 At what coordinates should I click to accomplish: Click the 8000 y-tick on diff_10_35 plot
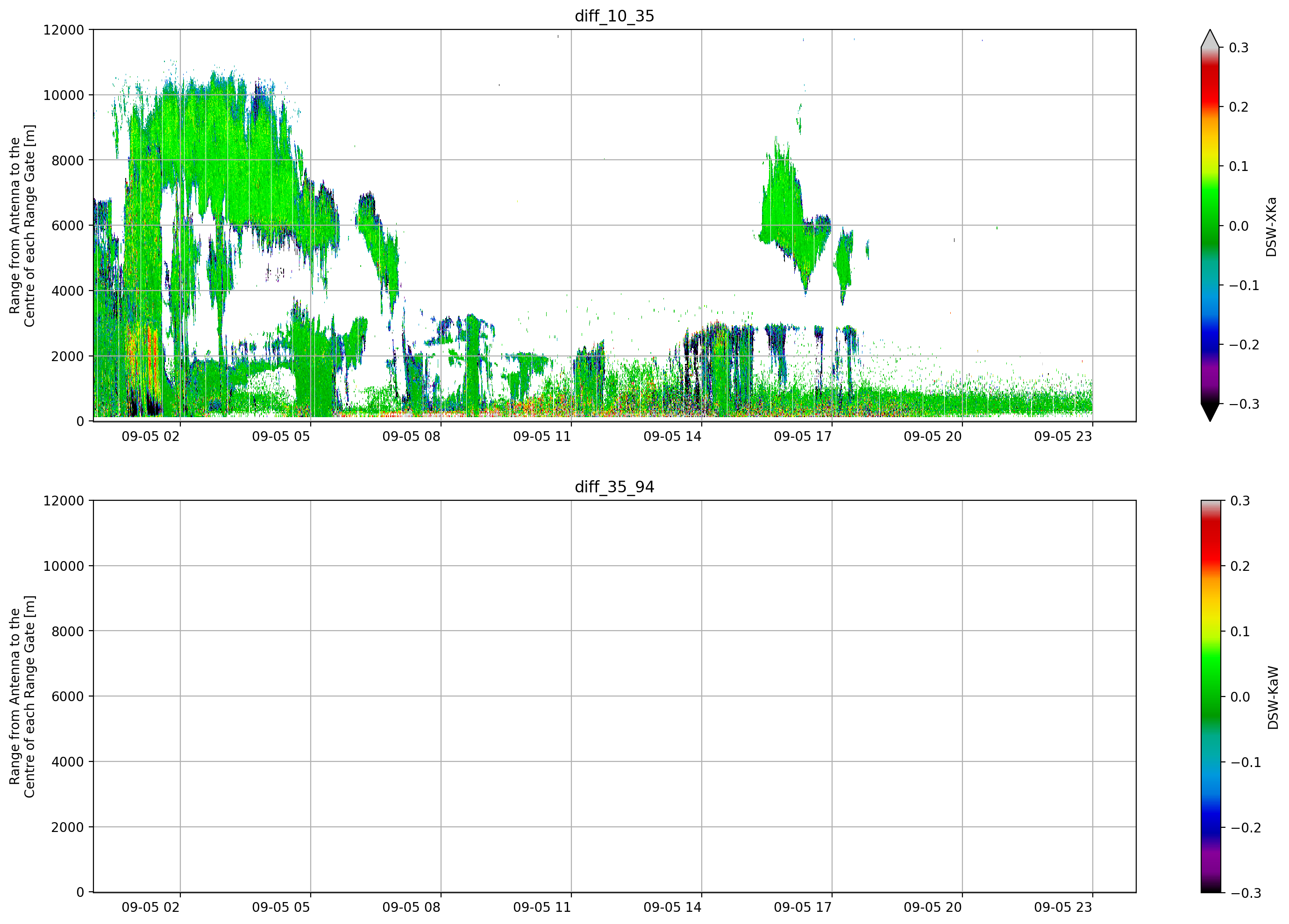tap(68, 160)
